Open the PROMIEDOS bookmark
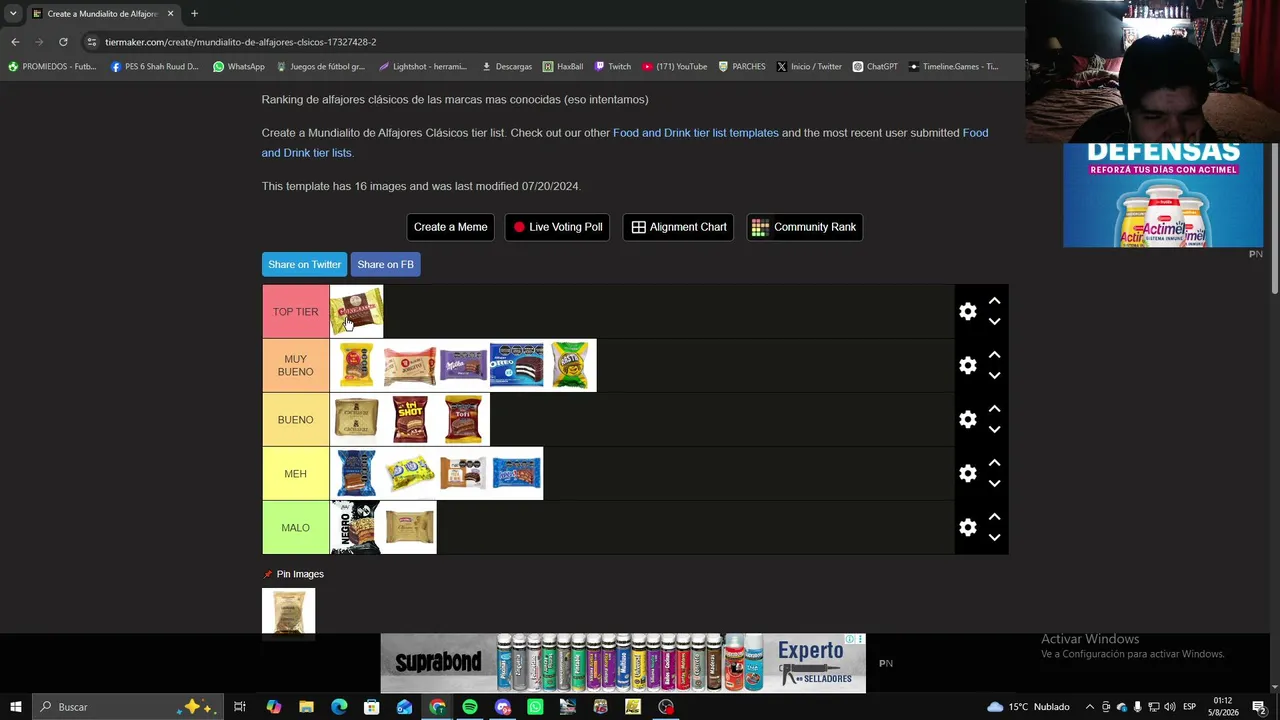The height and width of the screenshot is (720, 1280). tap(52, 67)
